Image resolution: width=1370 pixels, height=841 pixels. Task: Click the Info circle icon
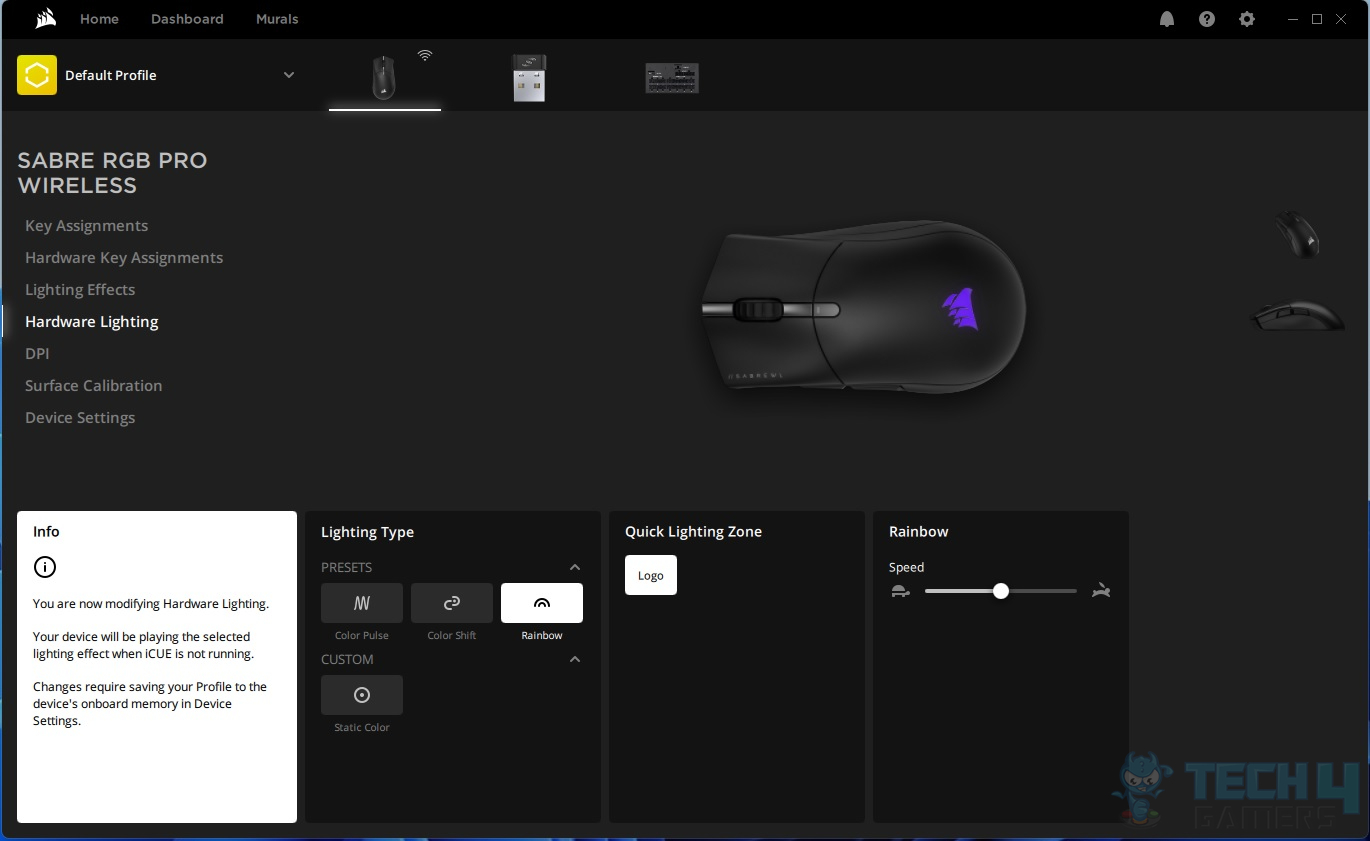coord(45,567)
